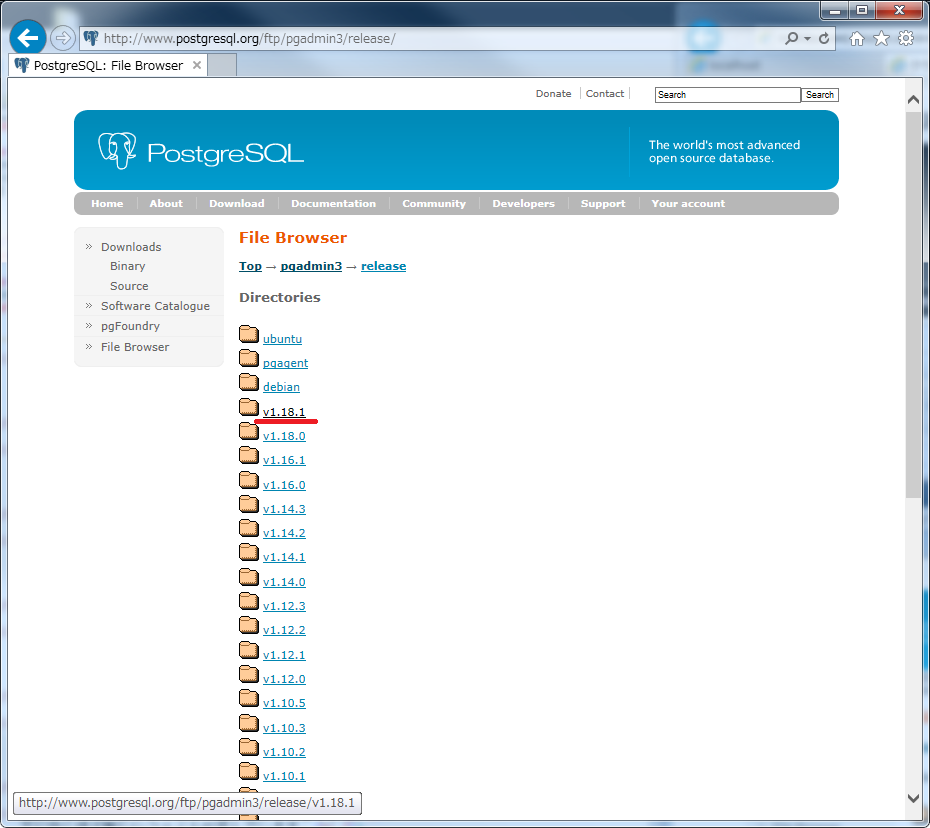Screen dimensions: 930x828
Task: Click the folder icon beside v1.16.1
Action: click(x=249, y=456)
